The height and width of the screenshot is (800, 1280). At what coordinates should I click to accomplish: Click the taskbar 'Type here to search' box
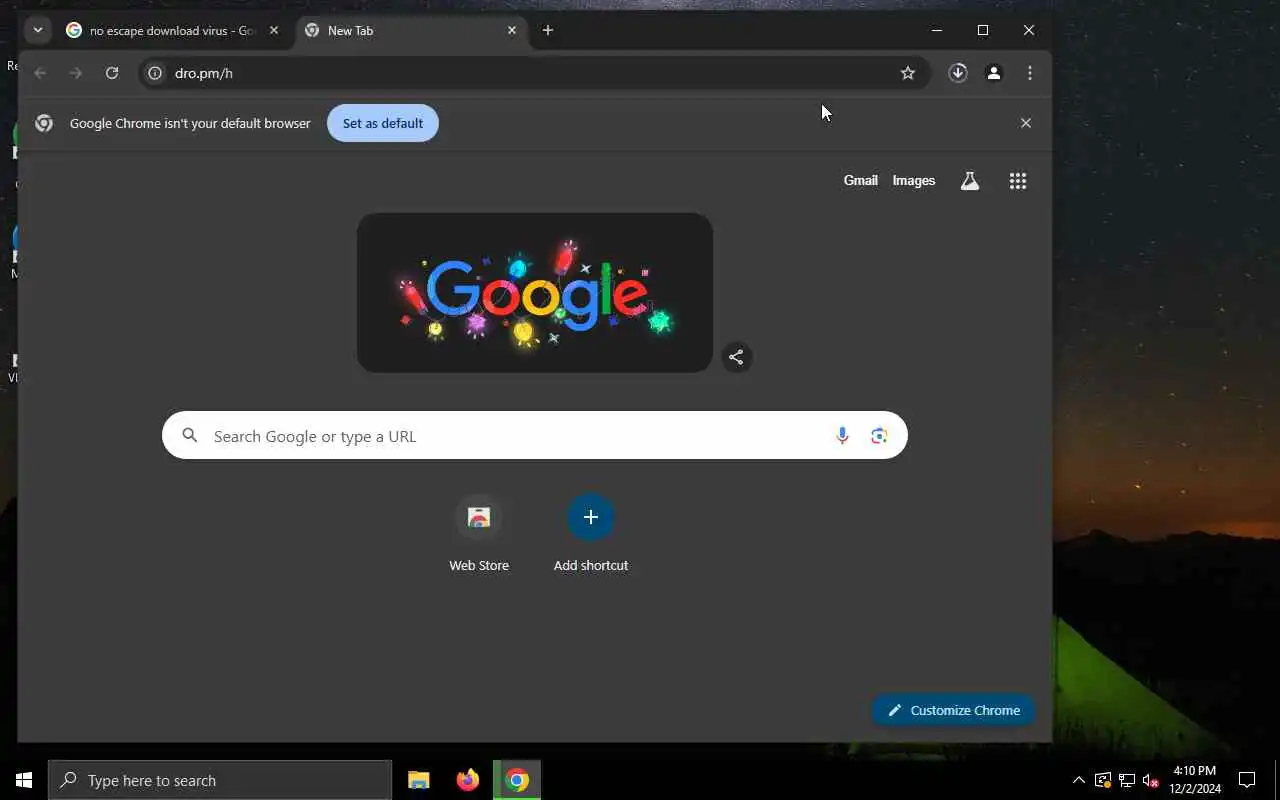click(220, 780)
